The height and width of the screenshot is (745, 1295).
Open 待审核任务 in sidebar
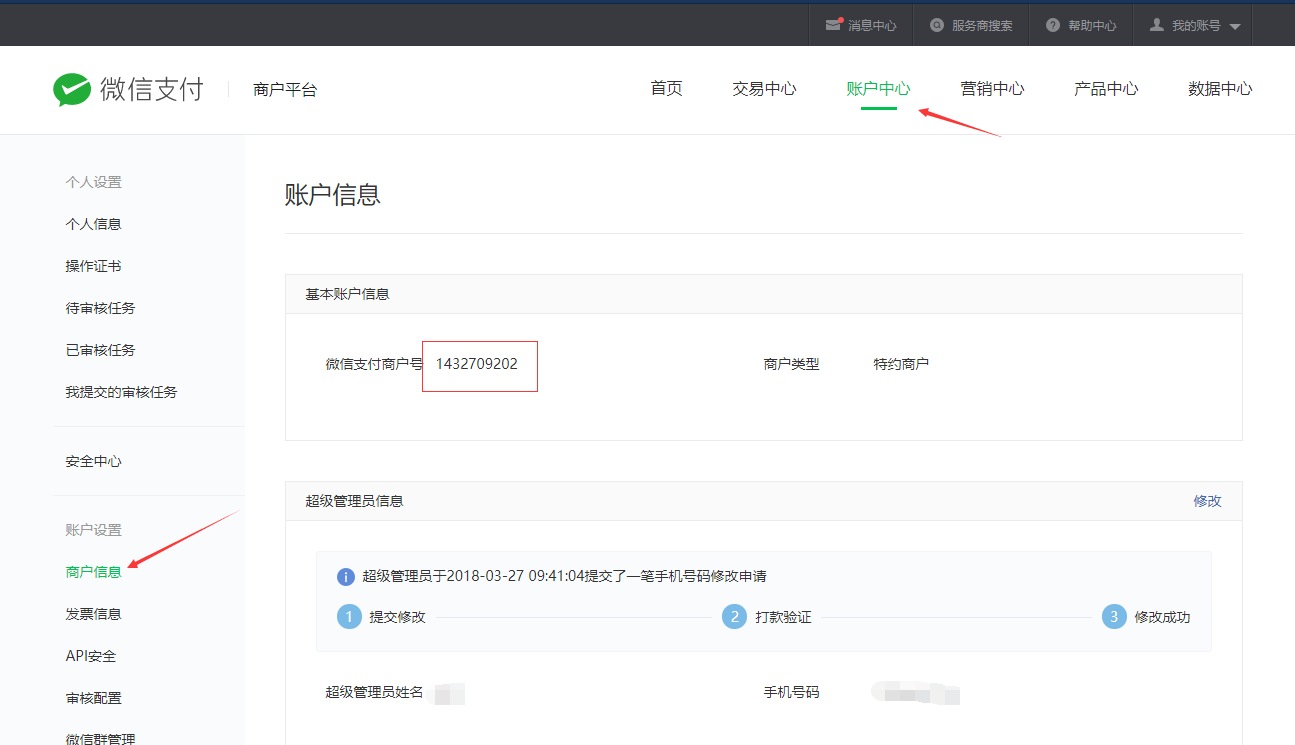[100, 308]
